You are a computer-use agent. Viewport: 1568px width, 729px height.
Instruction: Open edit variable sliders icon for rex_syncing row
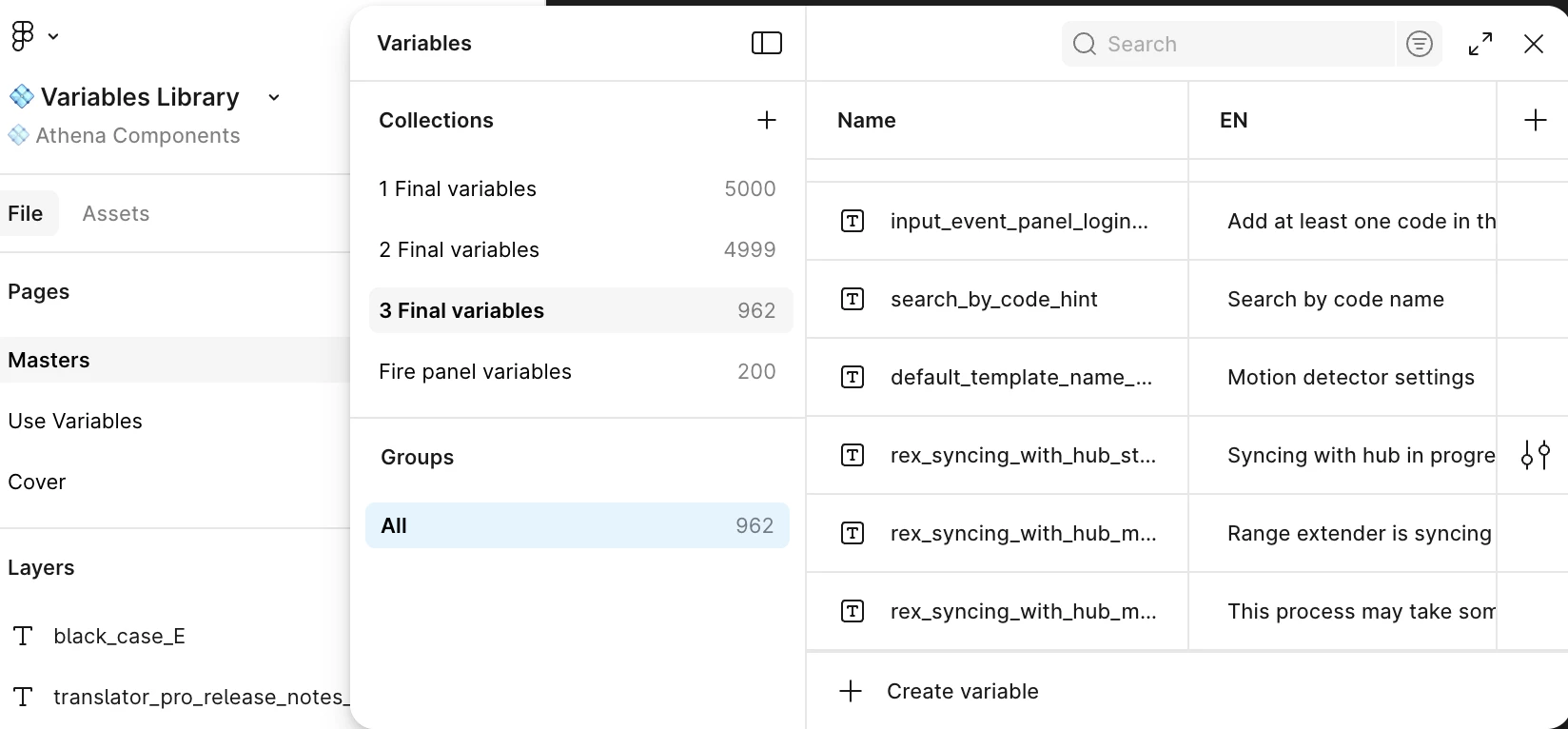(1535, 455)
